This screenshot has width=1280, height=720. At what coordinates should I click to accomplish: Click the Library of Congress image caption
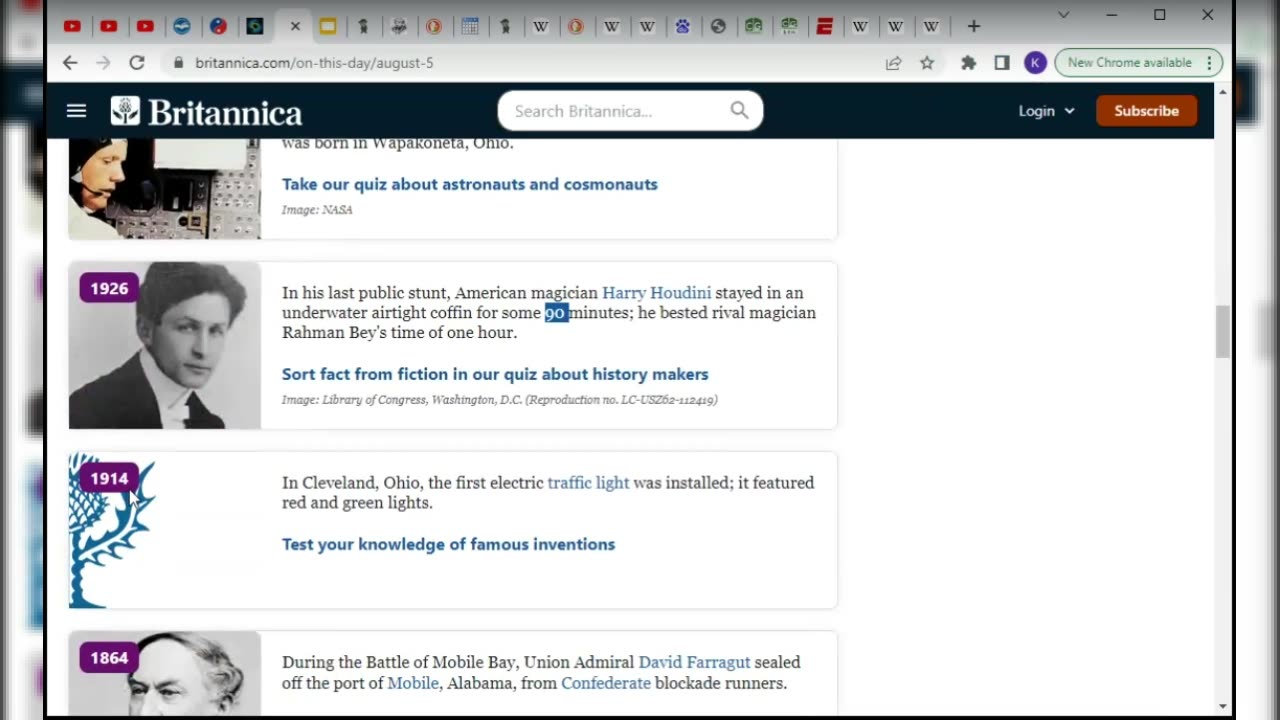(x=500, y=400)
